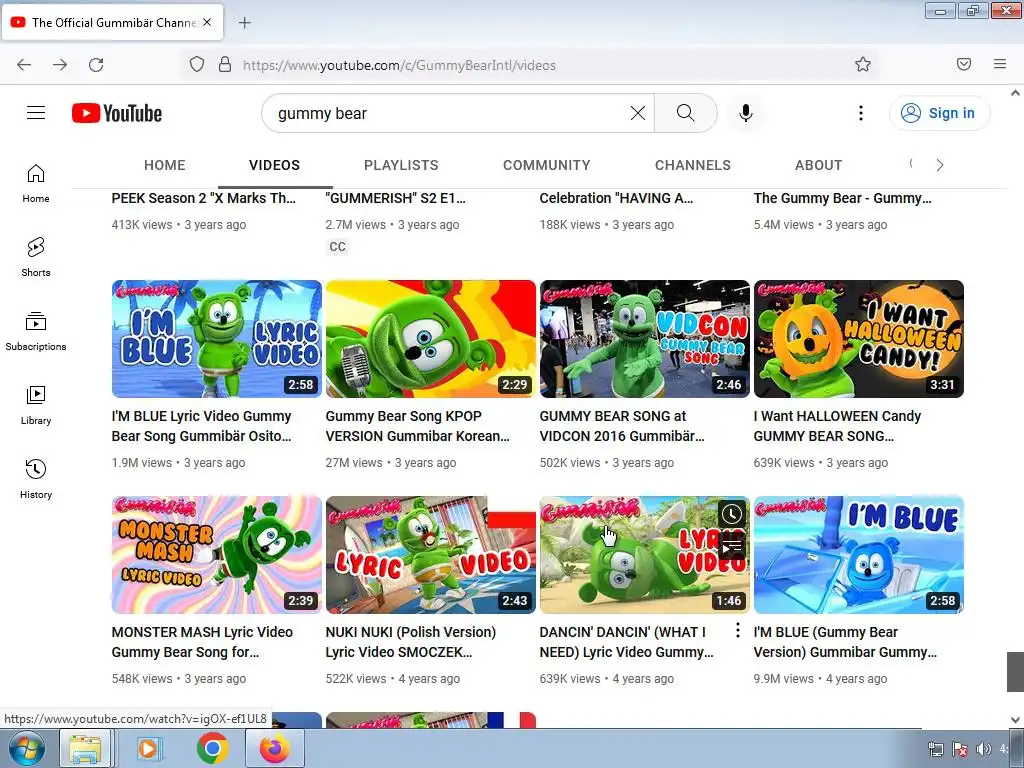Click the page scrollbar thumb
The height and width of the screenshot is (768, 1024).
pos(1015,671)
